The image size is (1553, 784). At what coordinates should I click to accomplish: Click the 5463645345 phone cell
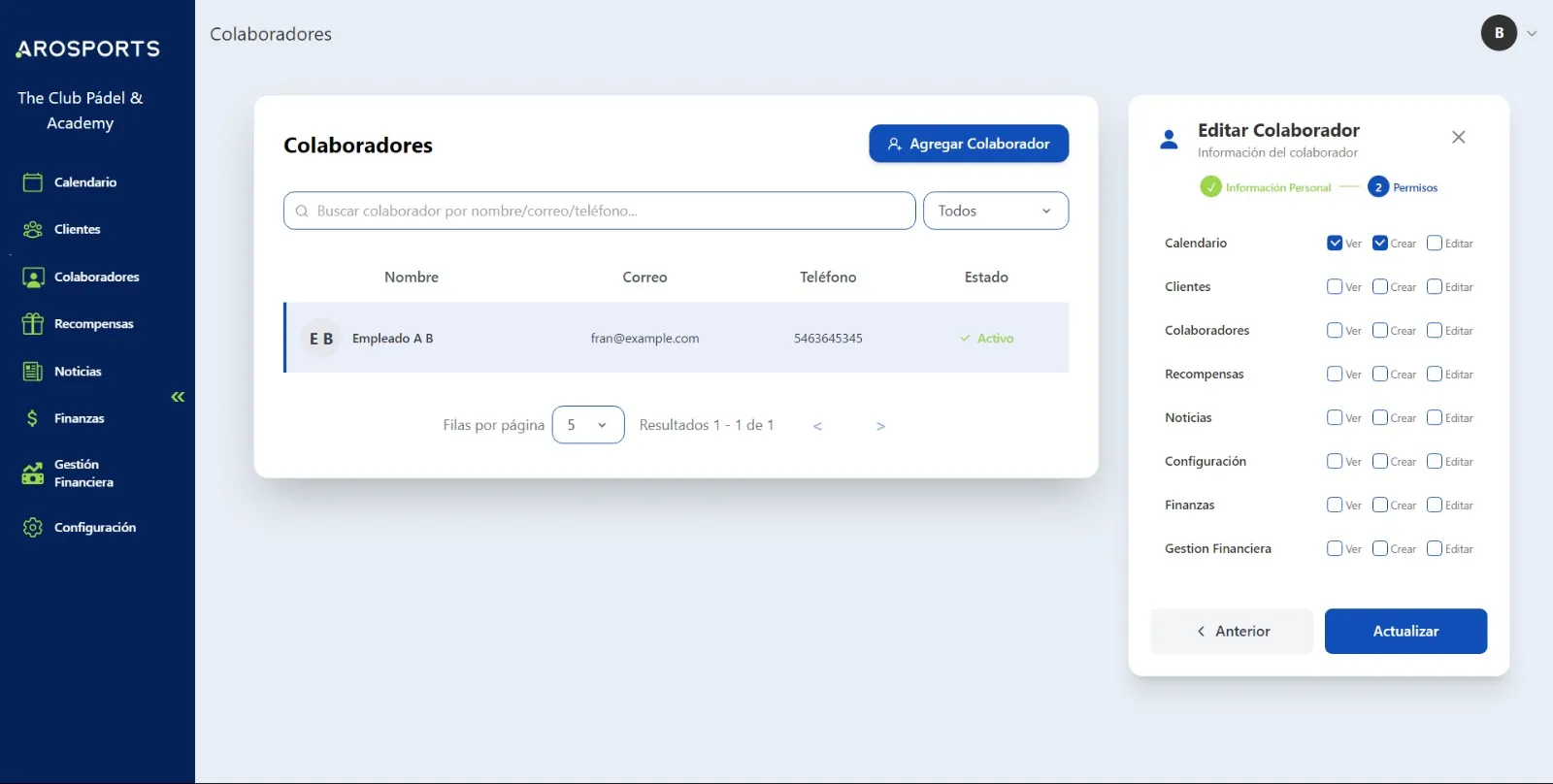click(828, 339)
